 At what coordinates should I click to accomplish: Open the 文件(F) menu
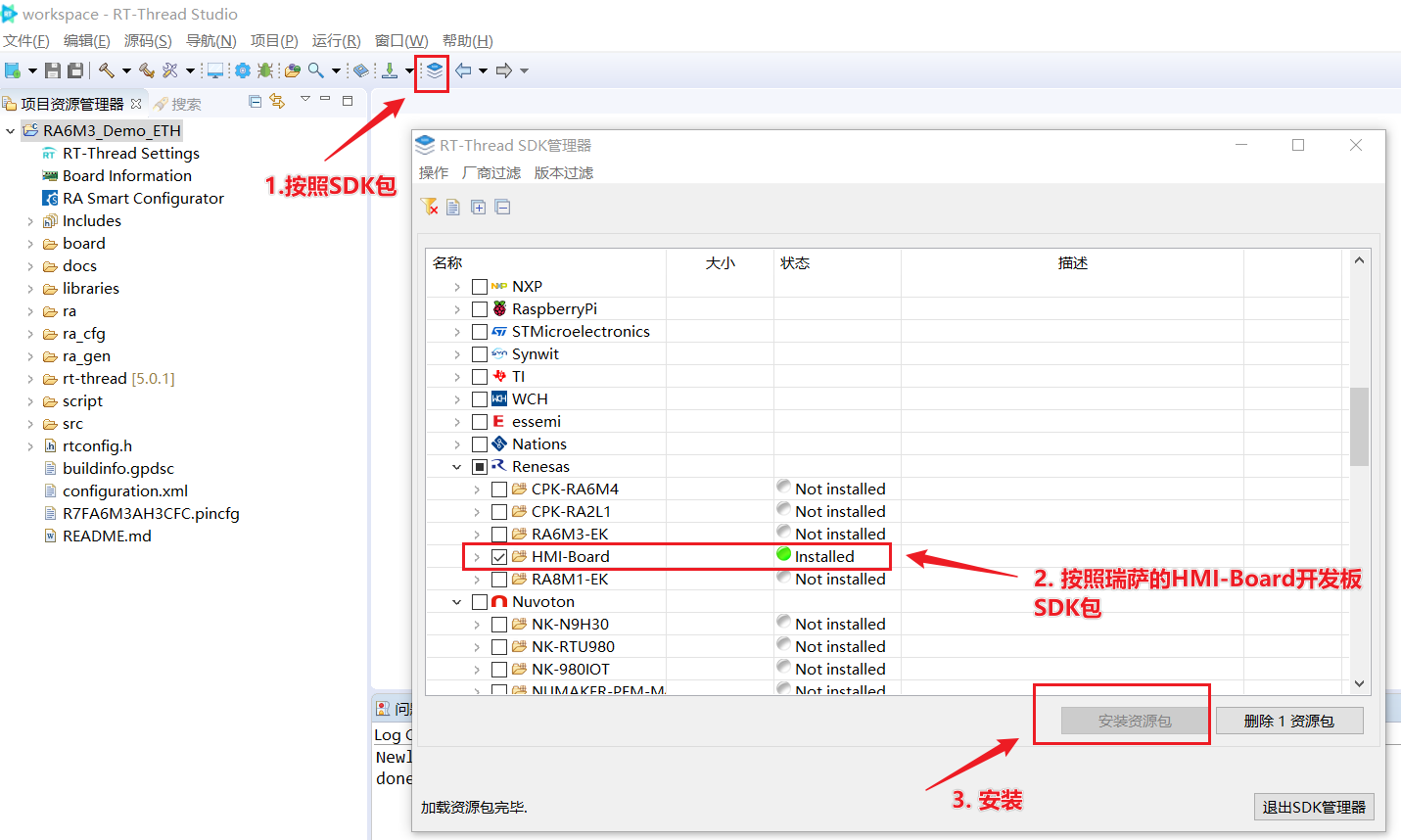tap(26, 40)
